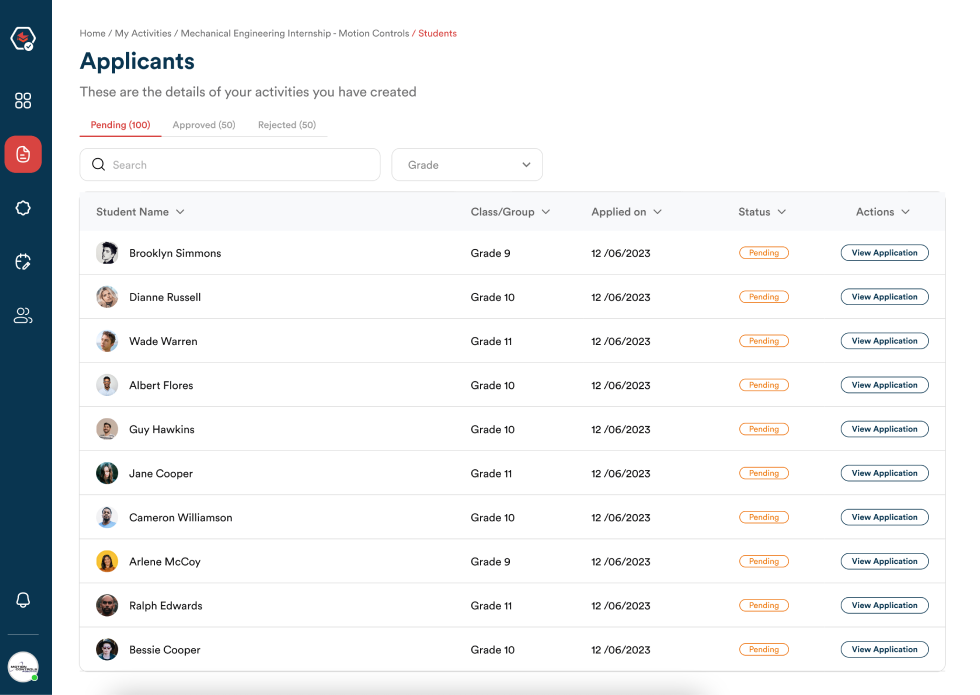Open notifications bell icon
The width and height of the screenshot is (980, 695).
[23, 600]
